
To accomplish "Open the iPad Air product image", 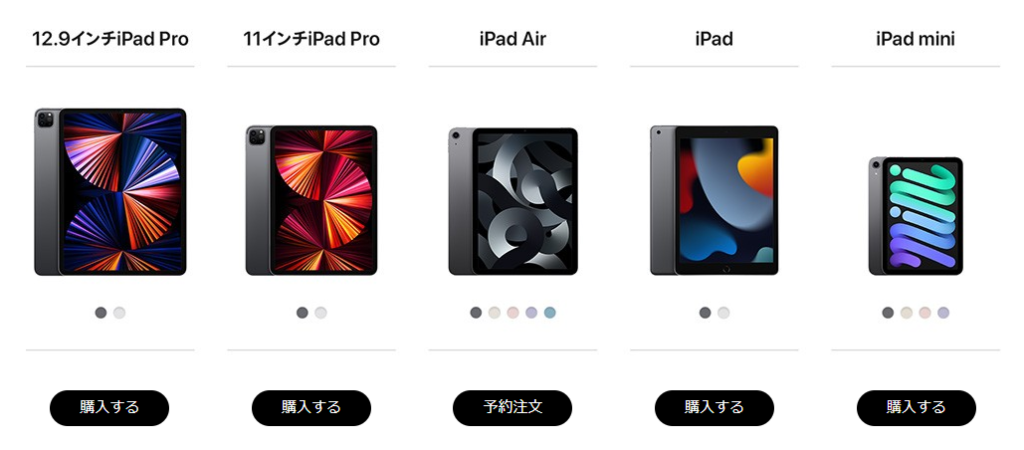I will point(513,201).
